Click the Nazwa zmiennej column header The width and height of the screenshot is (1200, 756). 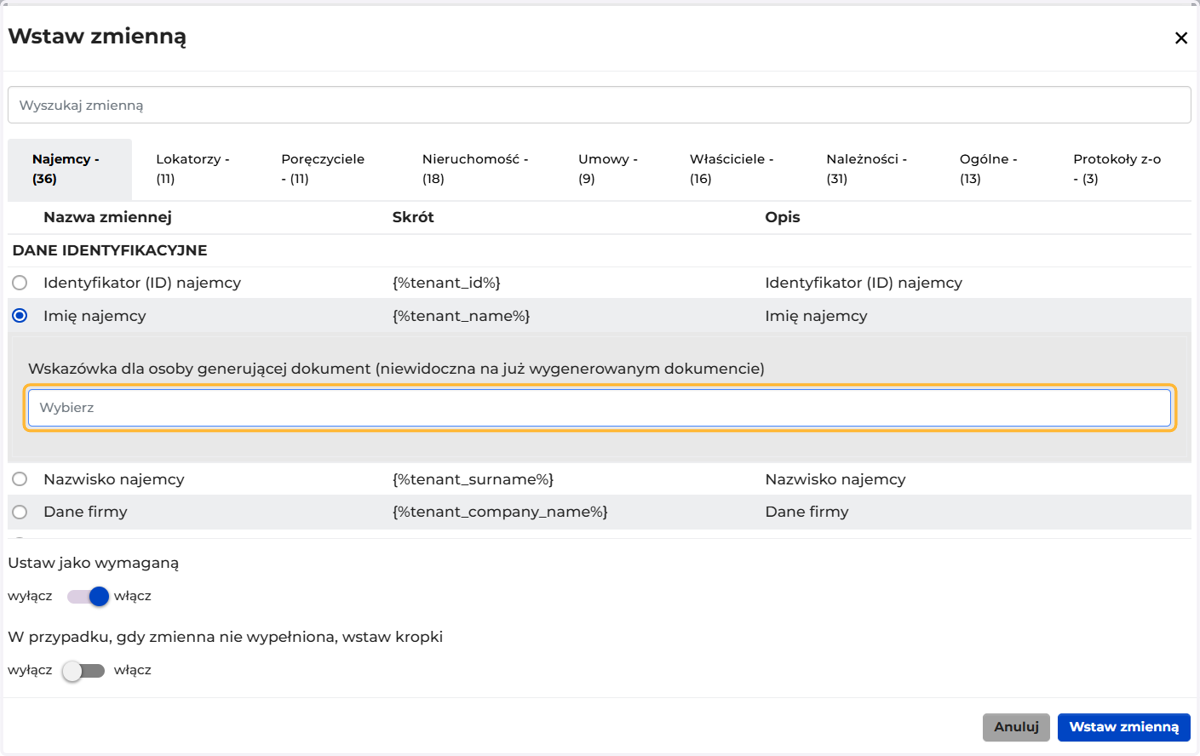tap(108, 217)
